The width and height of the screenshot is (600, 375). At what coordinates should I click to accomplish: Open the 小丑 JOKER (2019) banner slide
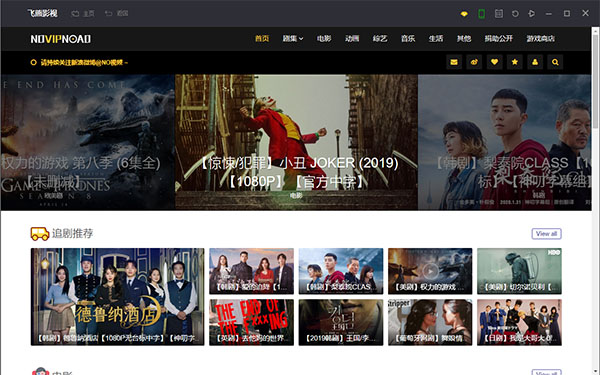click(296, 142)
